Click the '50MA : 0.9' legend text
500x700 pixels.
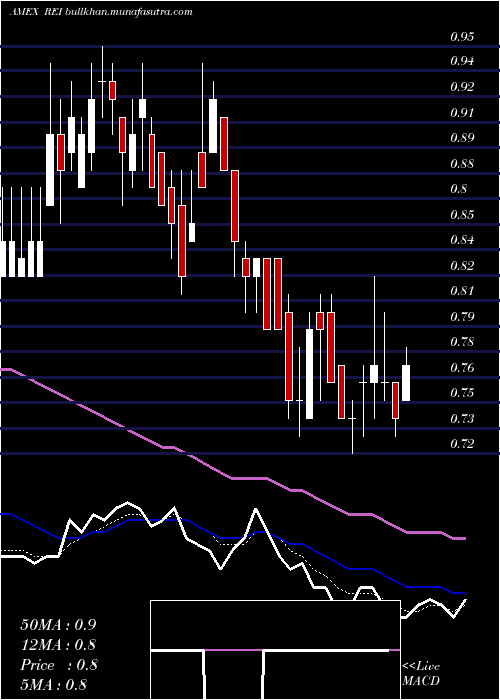(58, 625)
